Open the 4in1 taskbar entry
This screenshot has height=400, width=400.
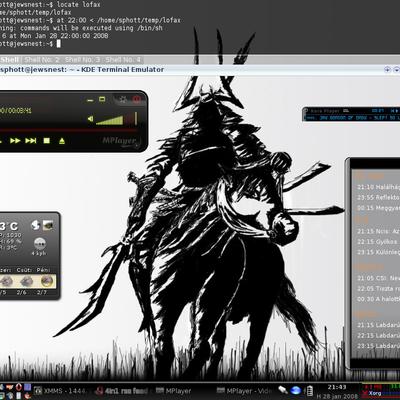coord(122,391)
